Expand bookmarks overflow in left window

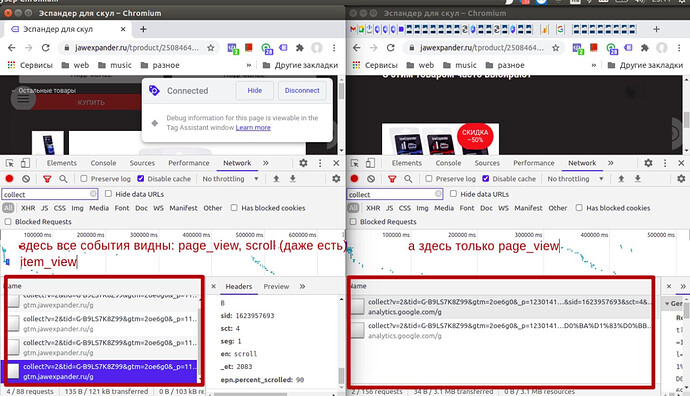coord(249,65)
